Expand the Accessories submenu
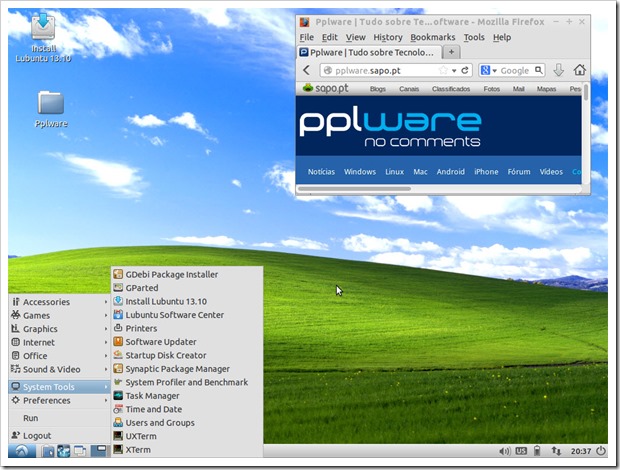 point(59,302)
